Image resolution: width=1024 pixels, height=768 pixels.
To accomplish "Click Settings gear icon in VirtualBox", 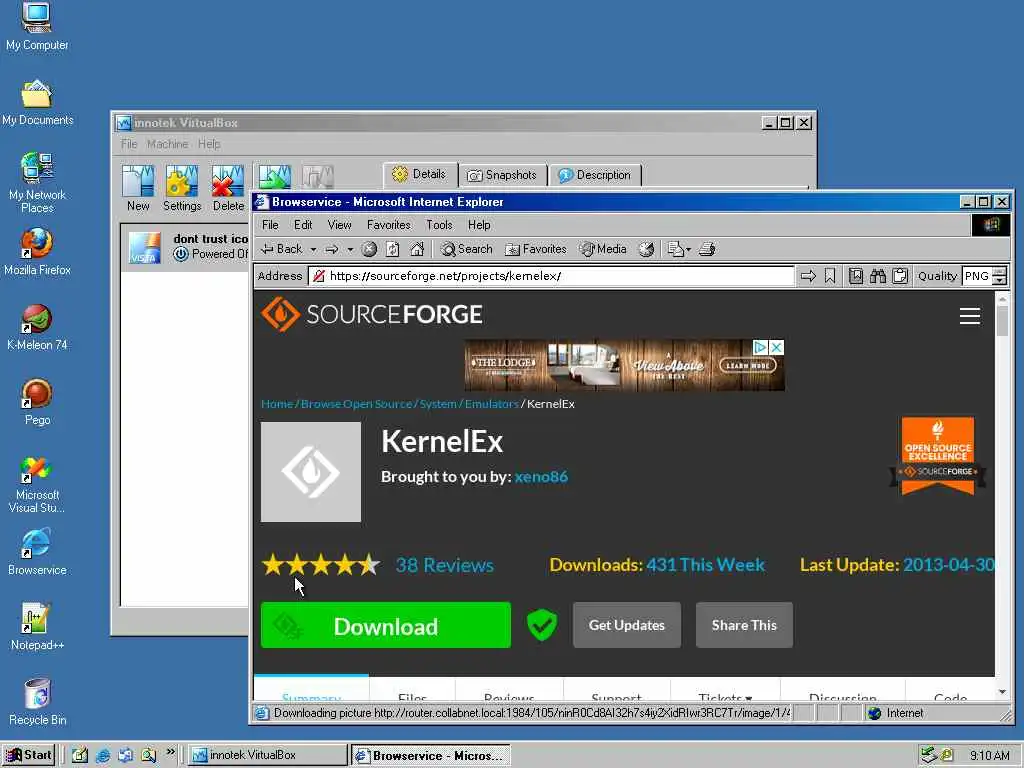I will coord(182,188).
